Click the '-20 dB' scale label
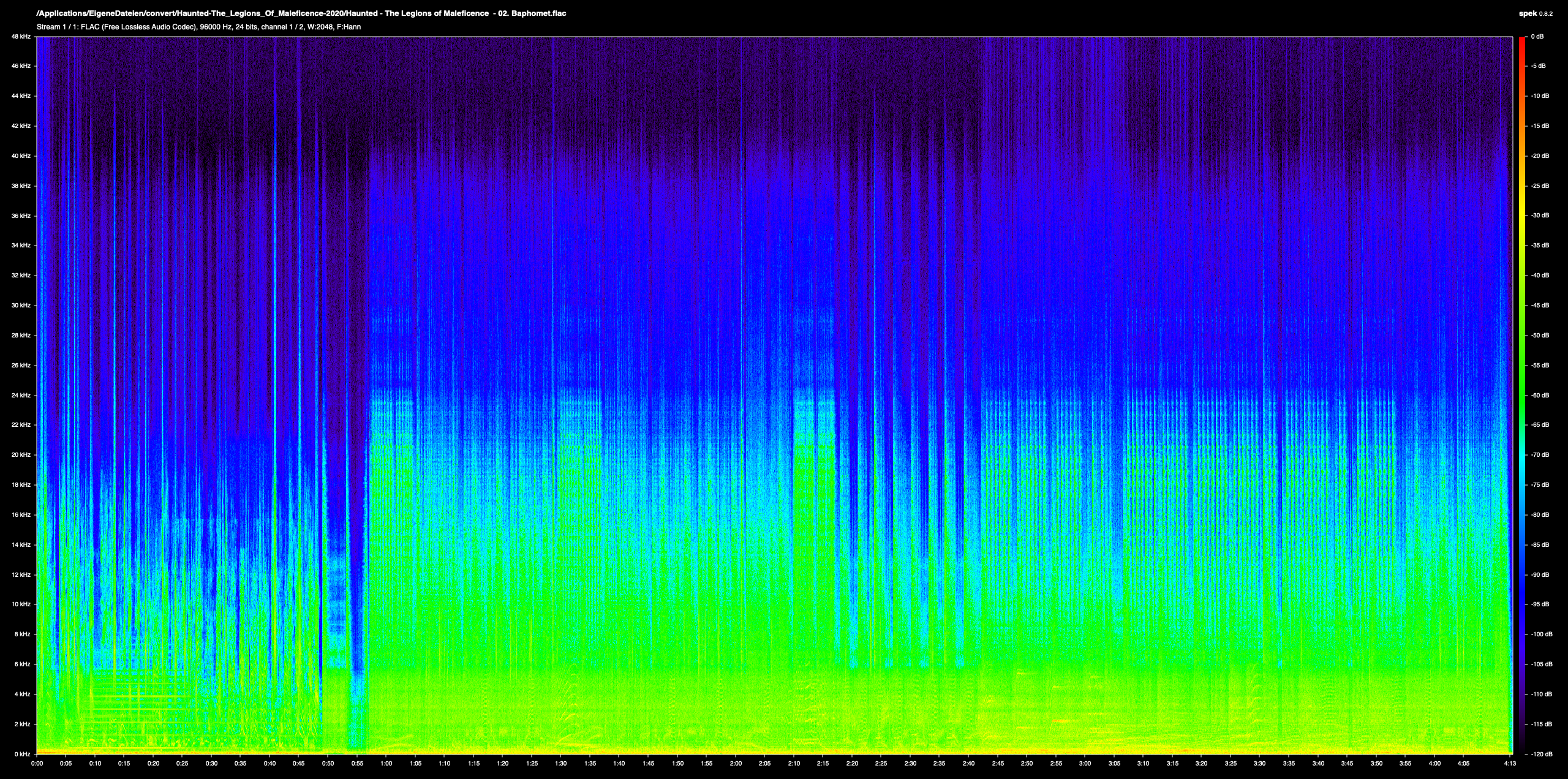The width and height of the screenshot is (1568, 779). (x=1539, y=156)
